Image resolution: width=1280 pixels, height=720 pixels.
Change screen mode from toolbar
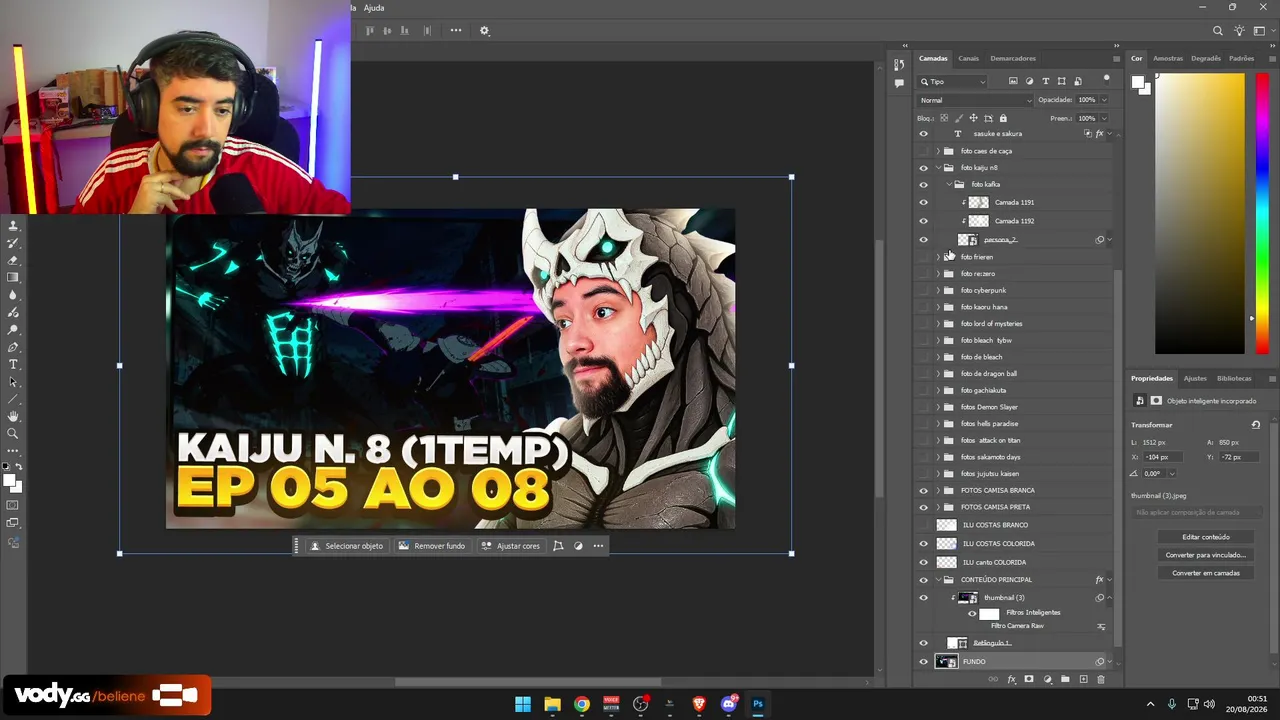pyautogui.click(x=13, y=524)
